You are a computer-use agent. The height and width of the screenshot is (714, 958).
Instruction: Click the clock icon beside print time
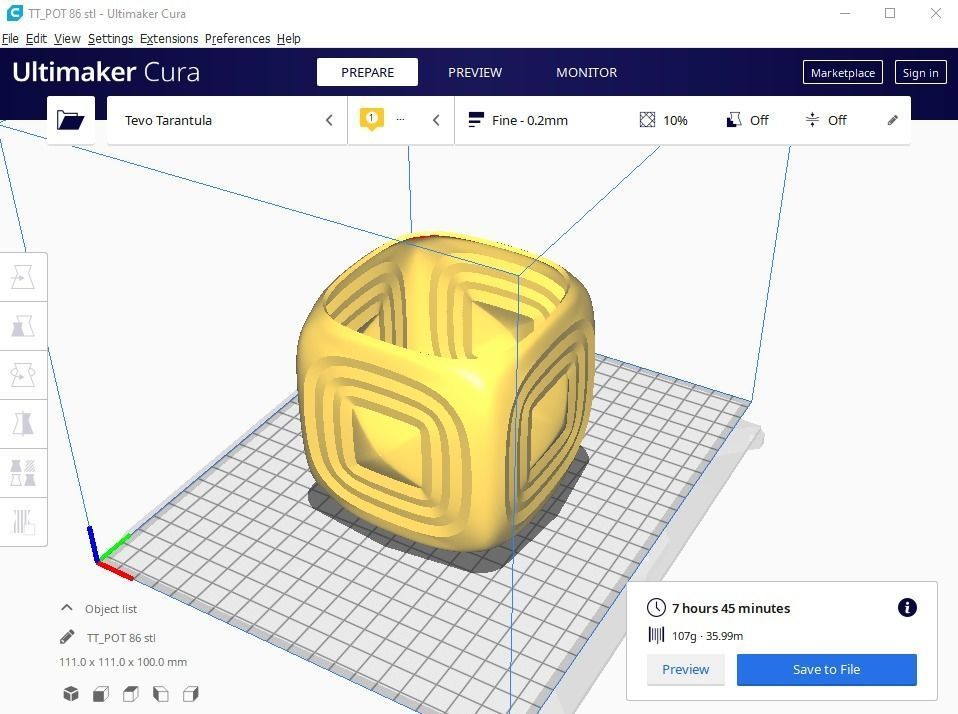click(x=656, y=608)
